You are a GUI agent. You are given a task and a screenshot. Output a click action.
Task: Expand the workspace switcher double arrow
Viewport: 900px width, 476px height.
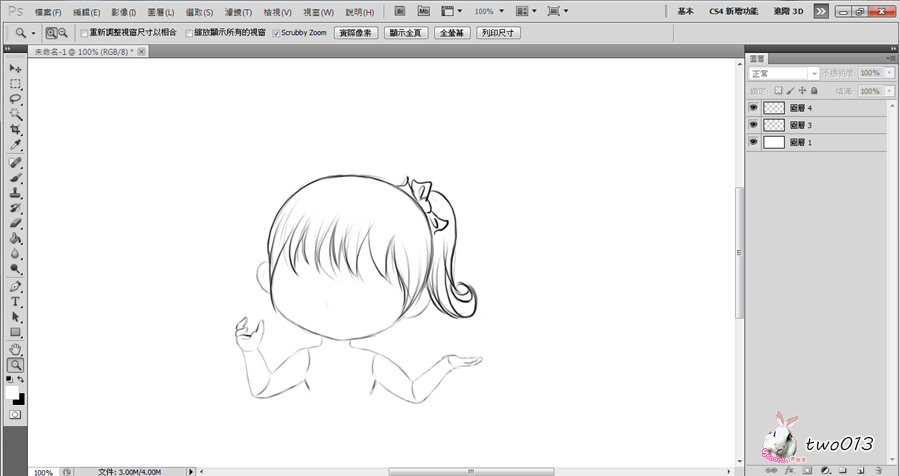[x=820, y=11]
